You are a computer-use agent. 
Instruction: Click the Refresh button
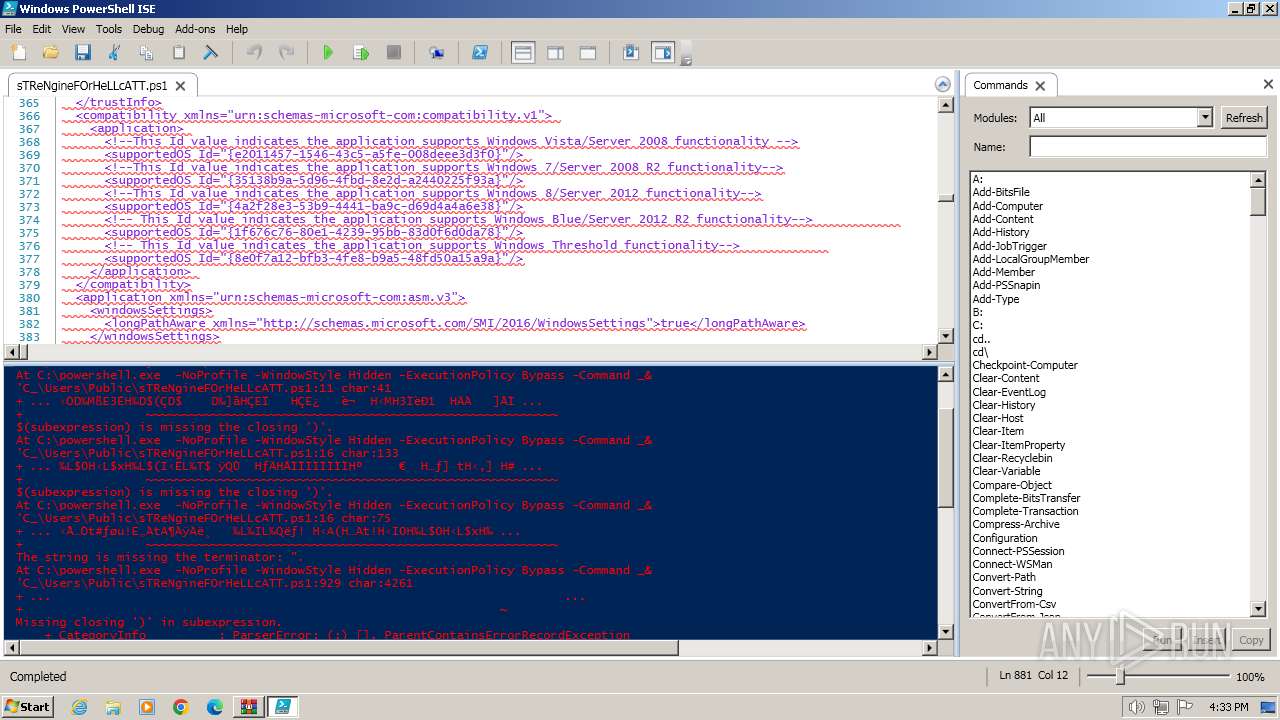pos(1244,117)
